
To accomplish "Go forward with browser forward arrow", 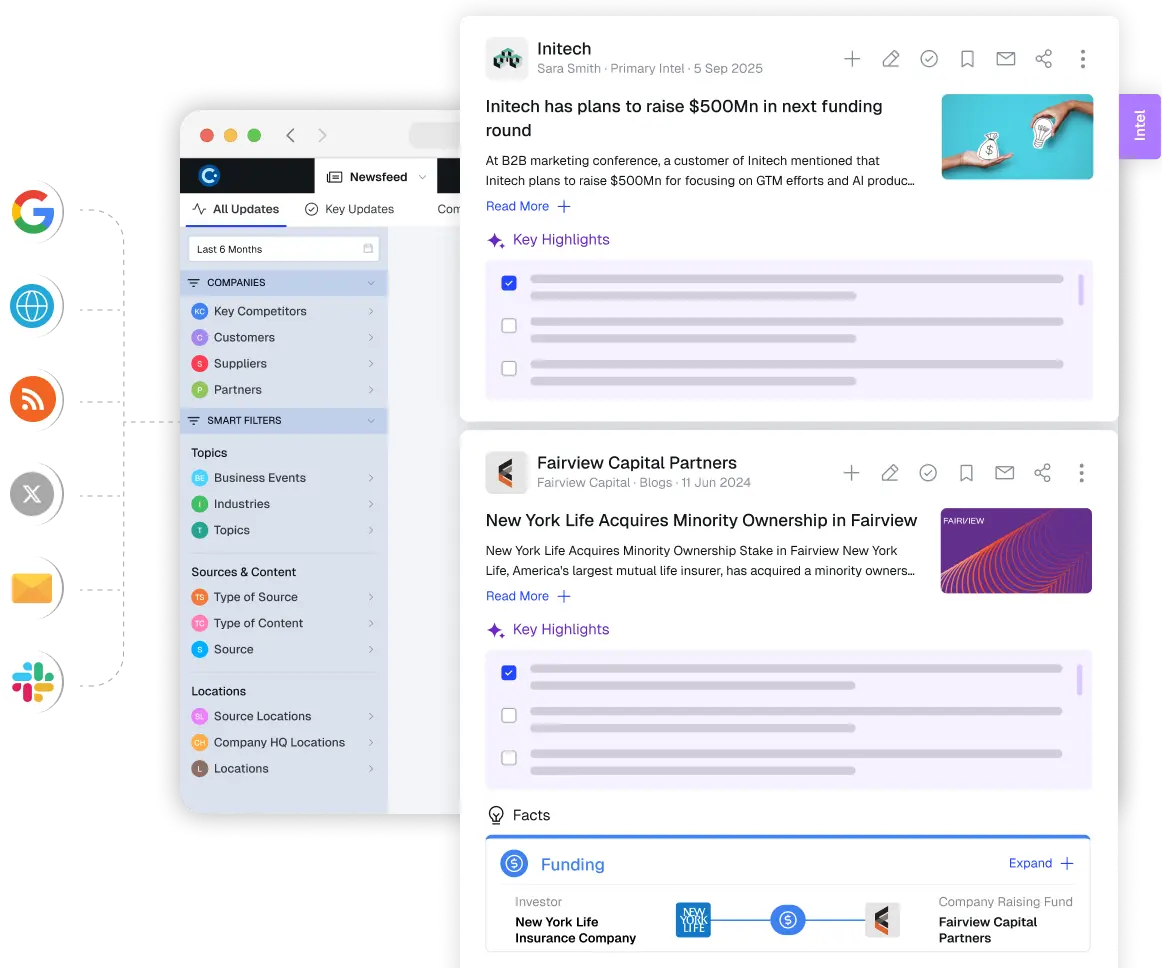I will point(322,135).
